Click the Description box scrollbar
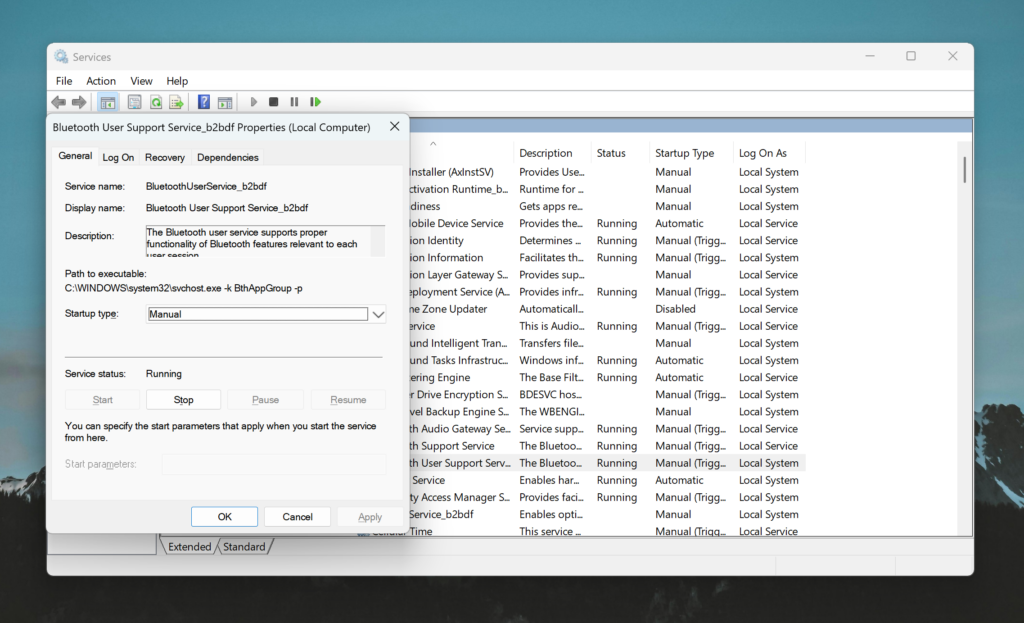 point(377,241)
